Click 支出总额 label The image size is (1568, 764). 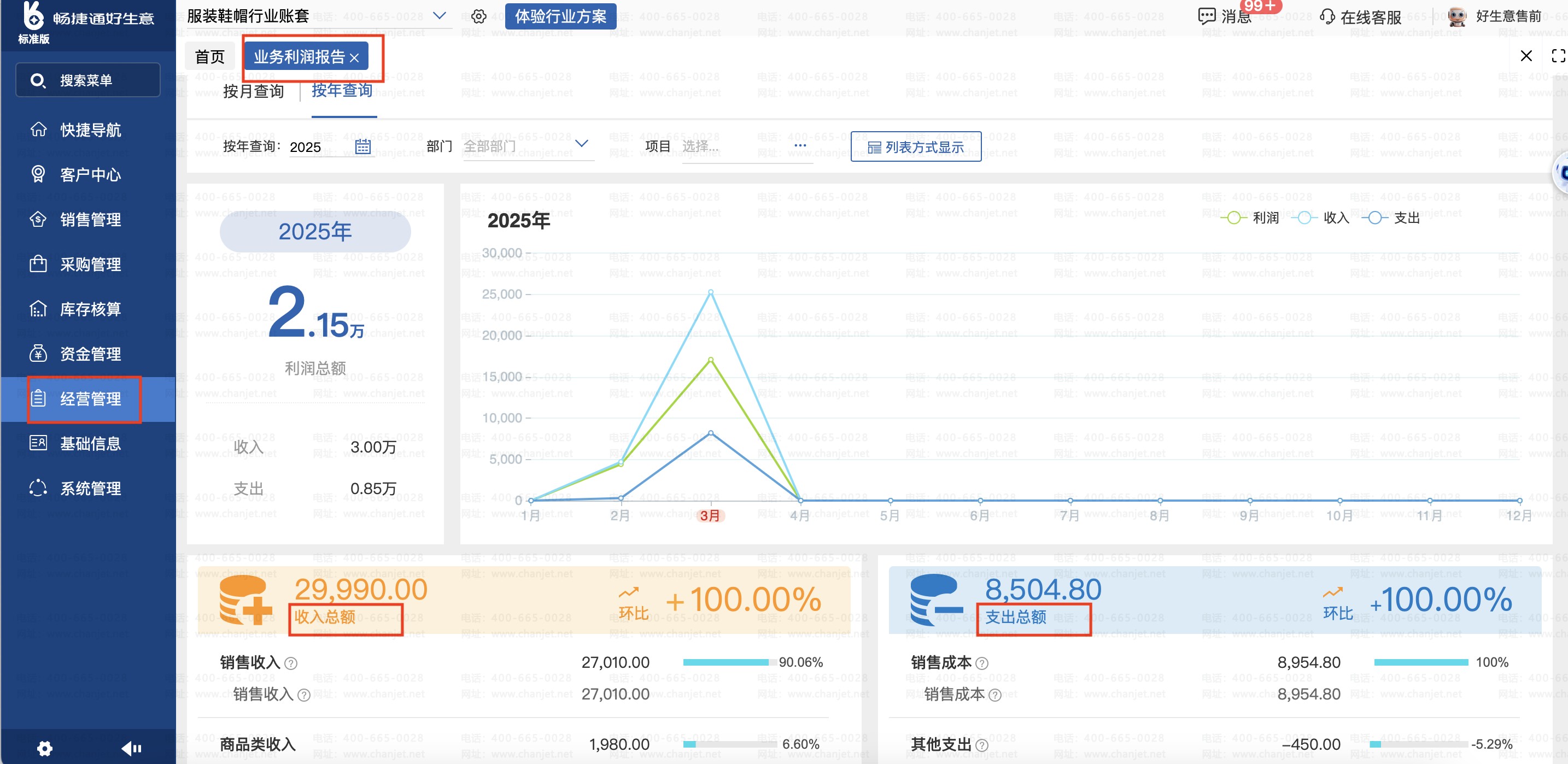1016,617
